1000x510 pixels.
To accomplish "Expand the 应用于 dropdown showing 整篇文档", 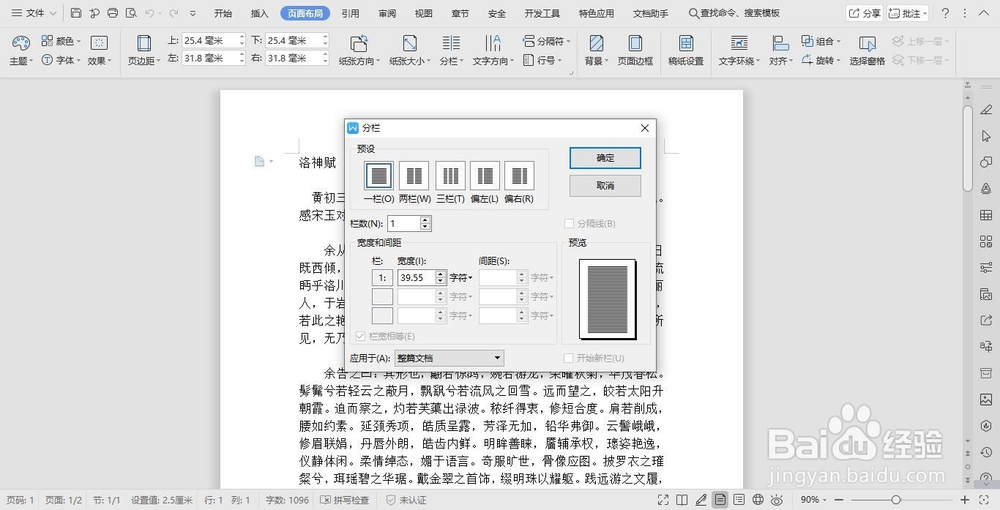I will tap(450, 358).
